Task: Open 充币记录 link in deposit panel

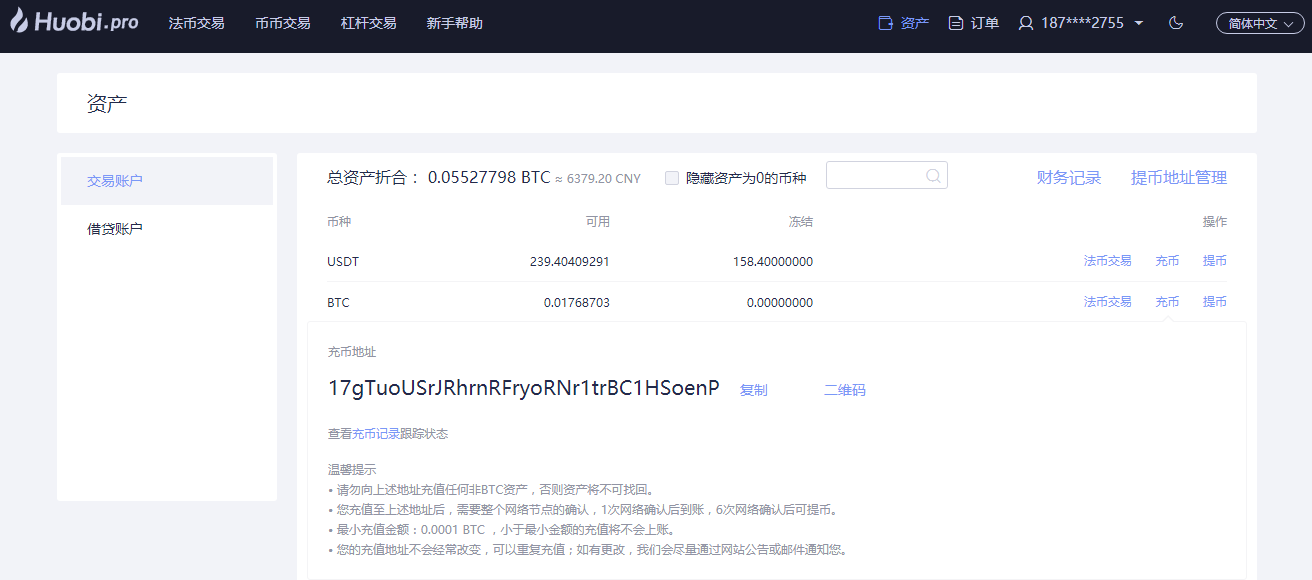Action: point(376,434)
